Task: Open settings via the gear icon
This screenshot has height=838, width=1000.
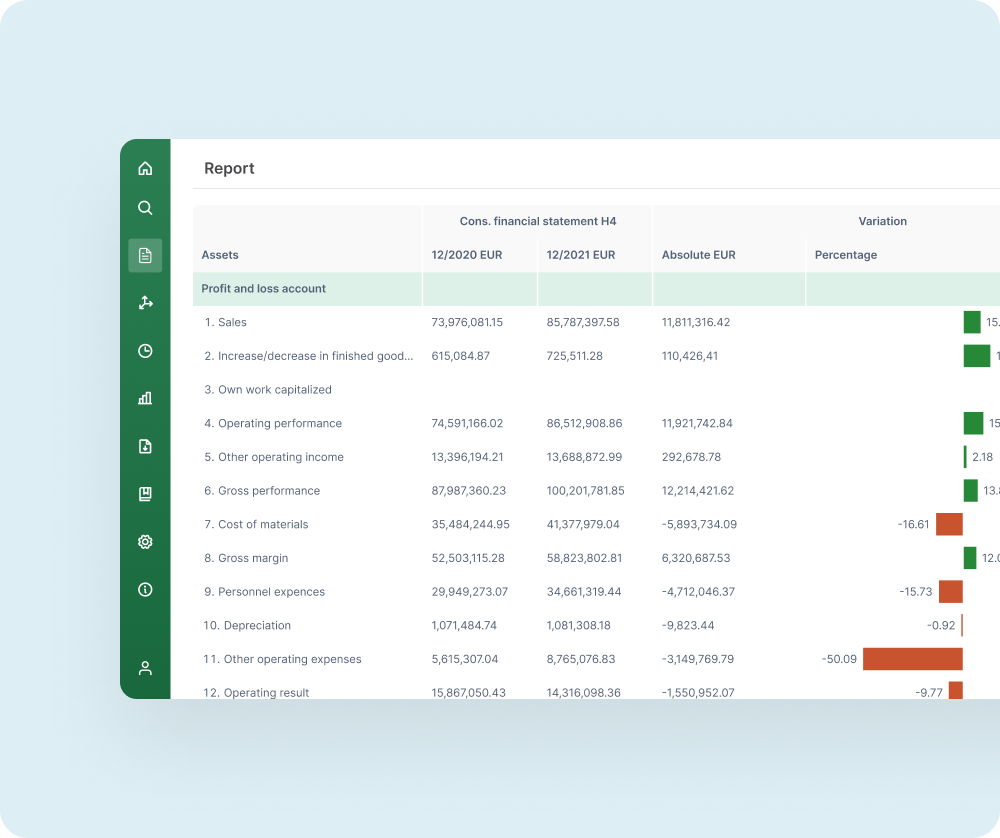Action: click(x=145, y=542)
